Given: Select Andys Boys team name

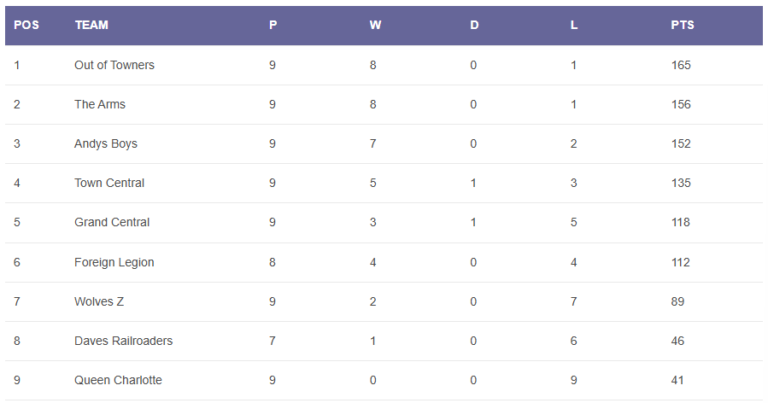Looking at the screenshot, I should [x=106, y=144].
